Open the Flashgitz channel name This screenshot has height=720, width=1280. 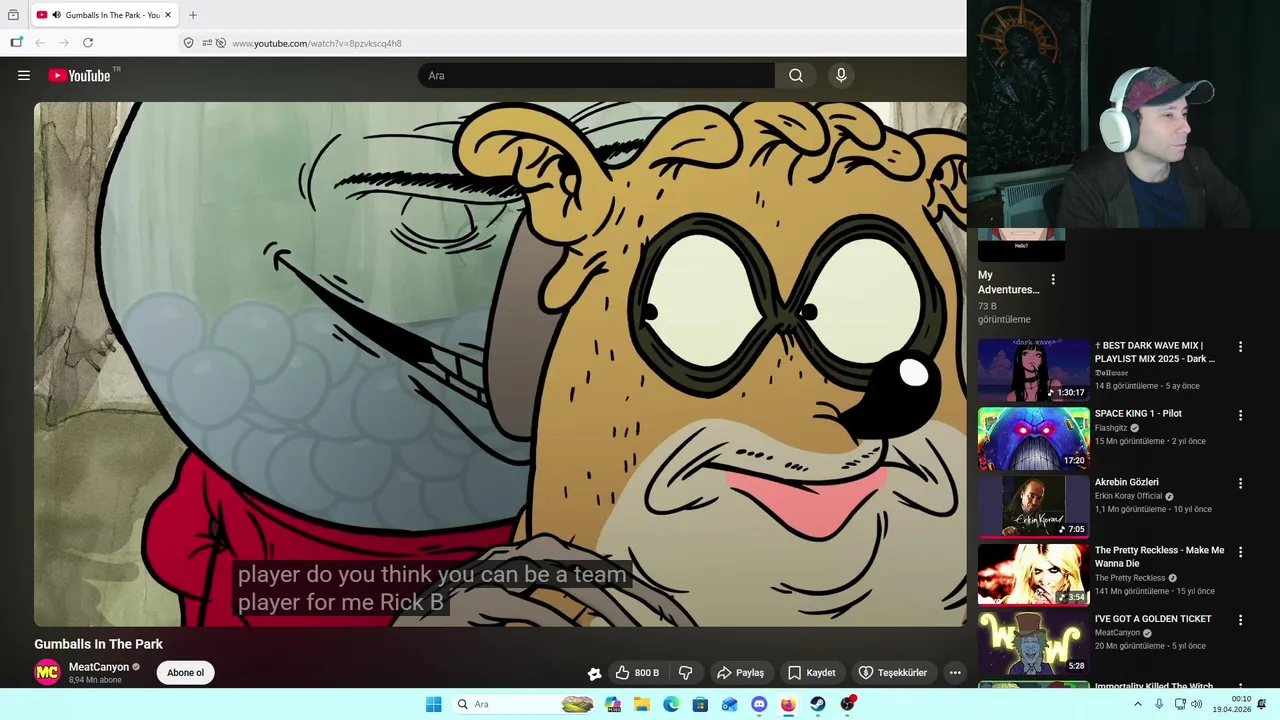click(1111, 428)
